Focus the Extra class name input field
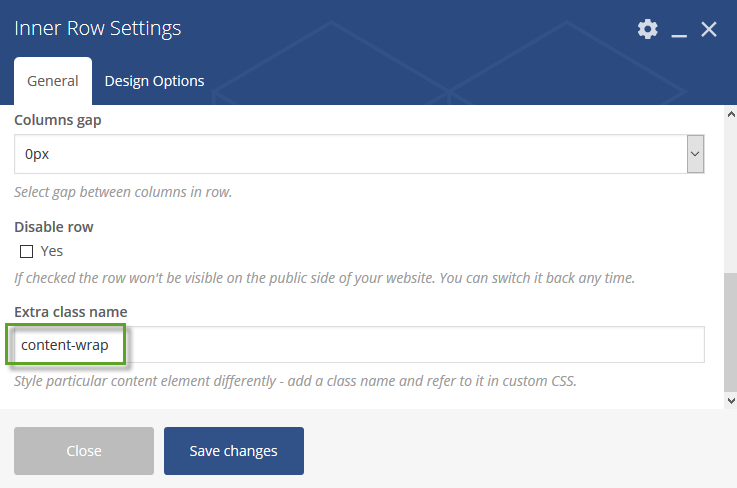Image resolution: width=737 pixels, height=488 pixels. [x=359, y=345]
